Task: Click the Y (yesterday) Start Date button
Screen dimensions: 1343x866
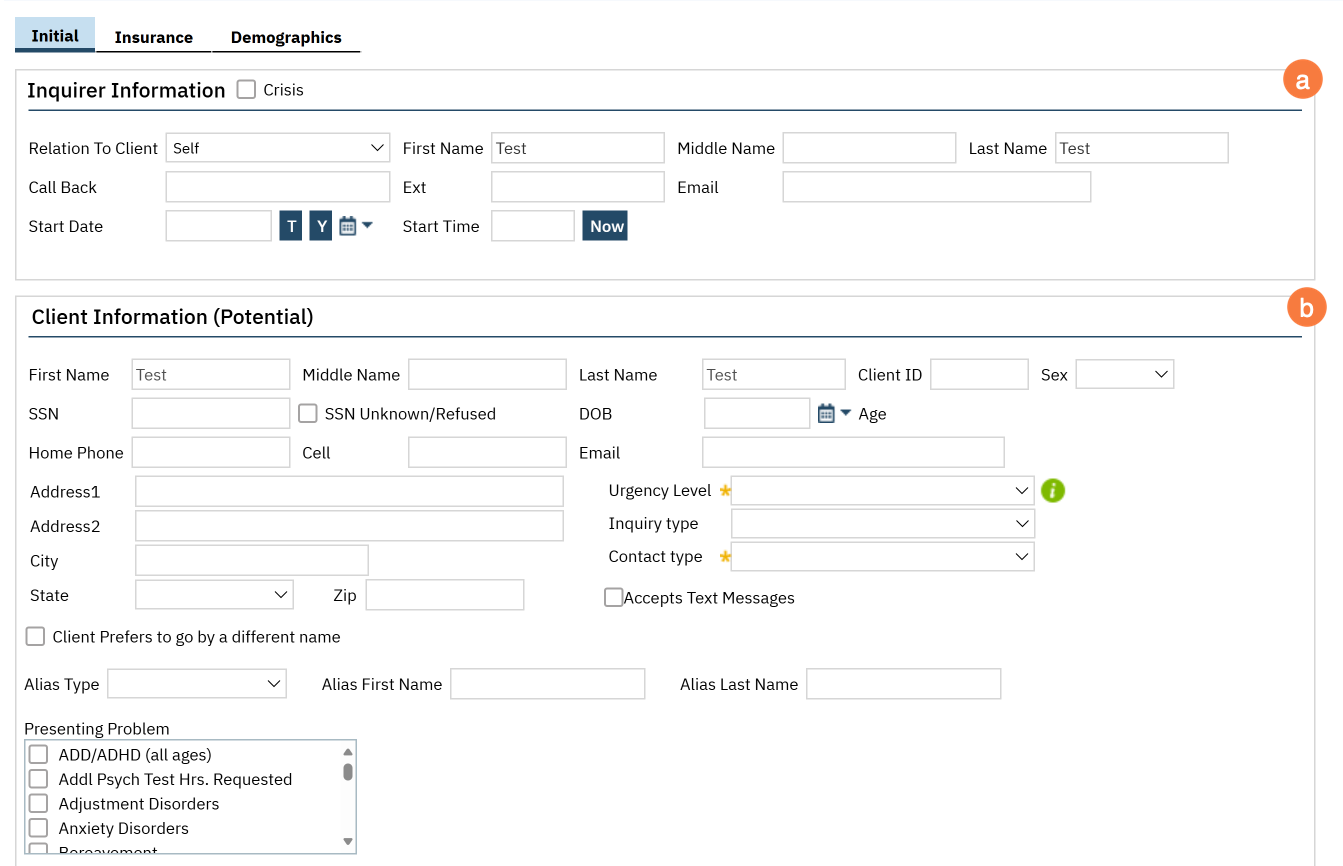Action: (320, 226)
